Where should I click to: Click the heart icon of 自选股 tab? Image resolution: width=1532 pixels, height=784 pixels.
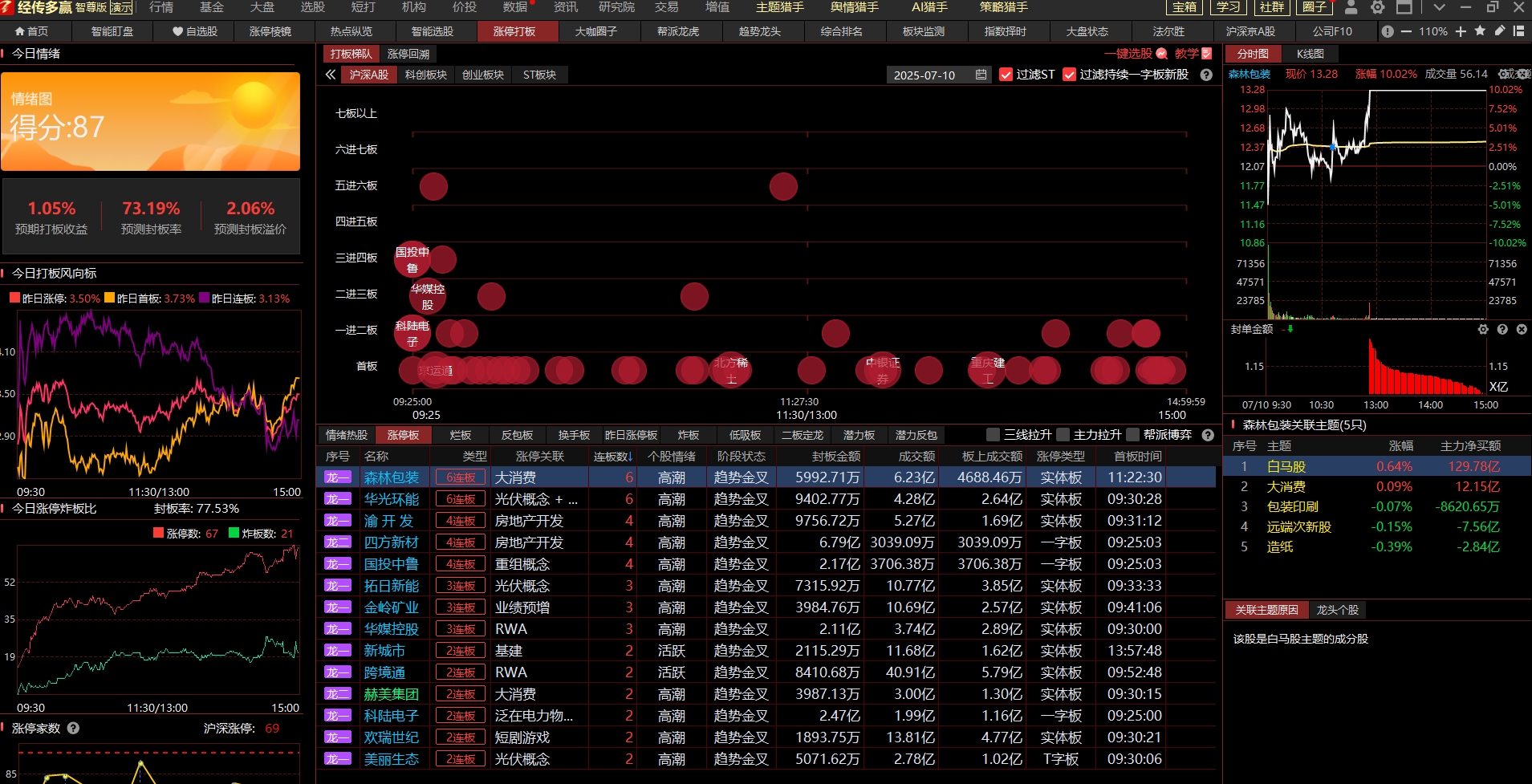177,31
